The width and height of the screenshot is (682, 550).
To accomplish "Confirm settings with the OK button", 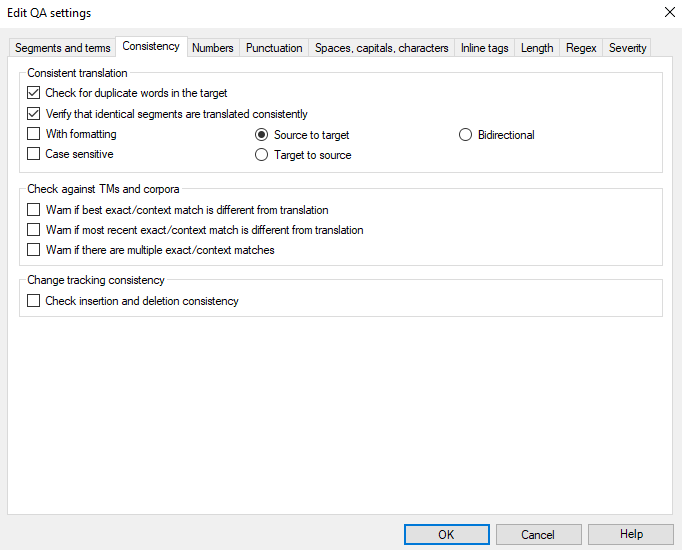I will pos(447,534).
